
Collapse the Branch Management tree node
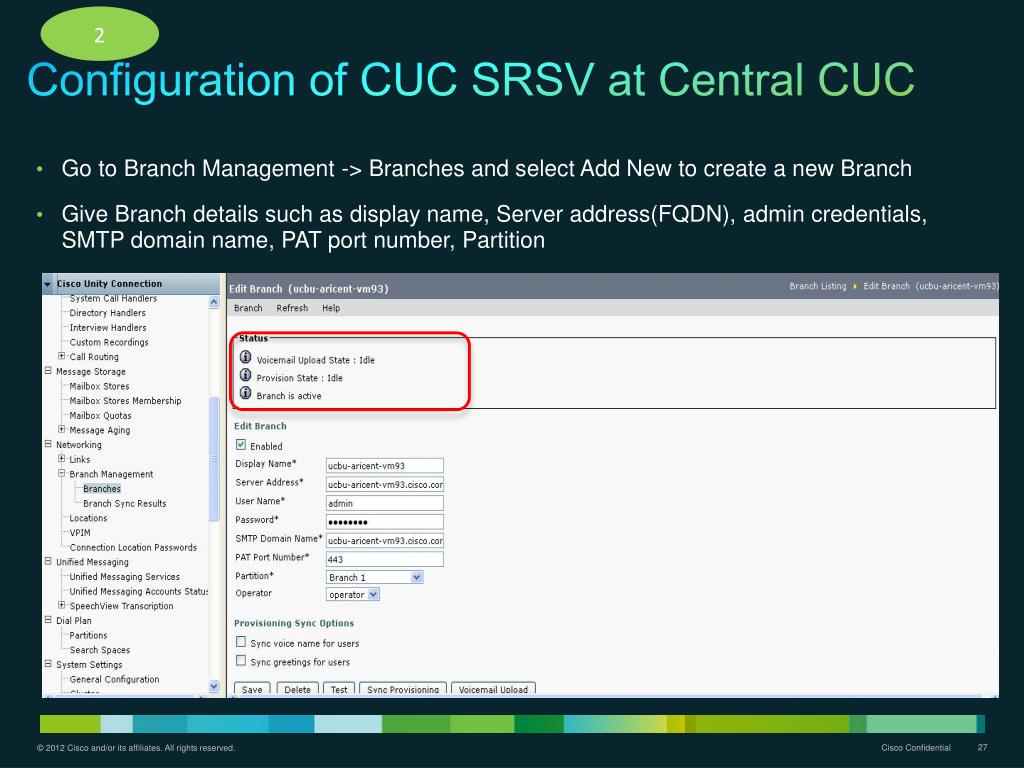tap(61, 473)
